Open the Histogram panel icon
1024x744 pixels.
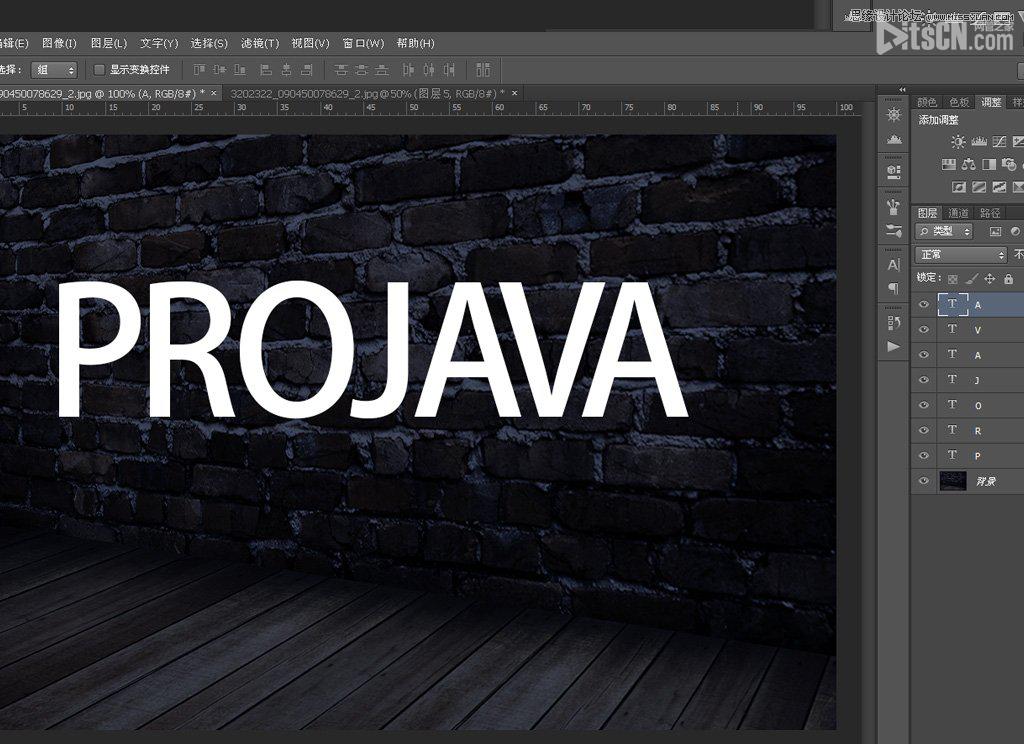click(894, 140)
